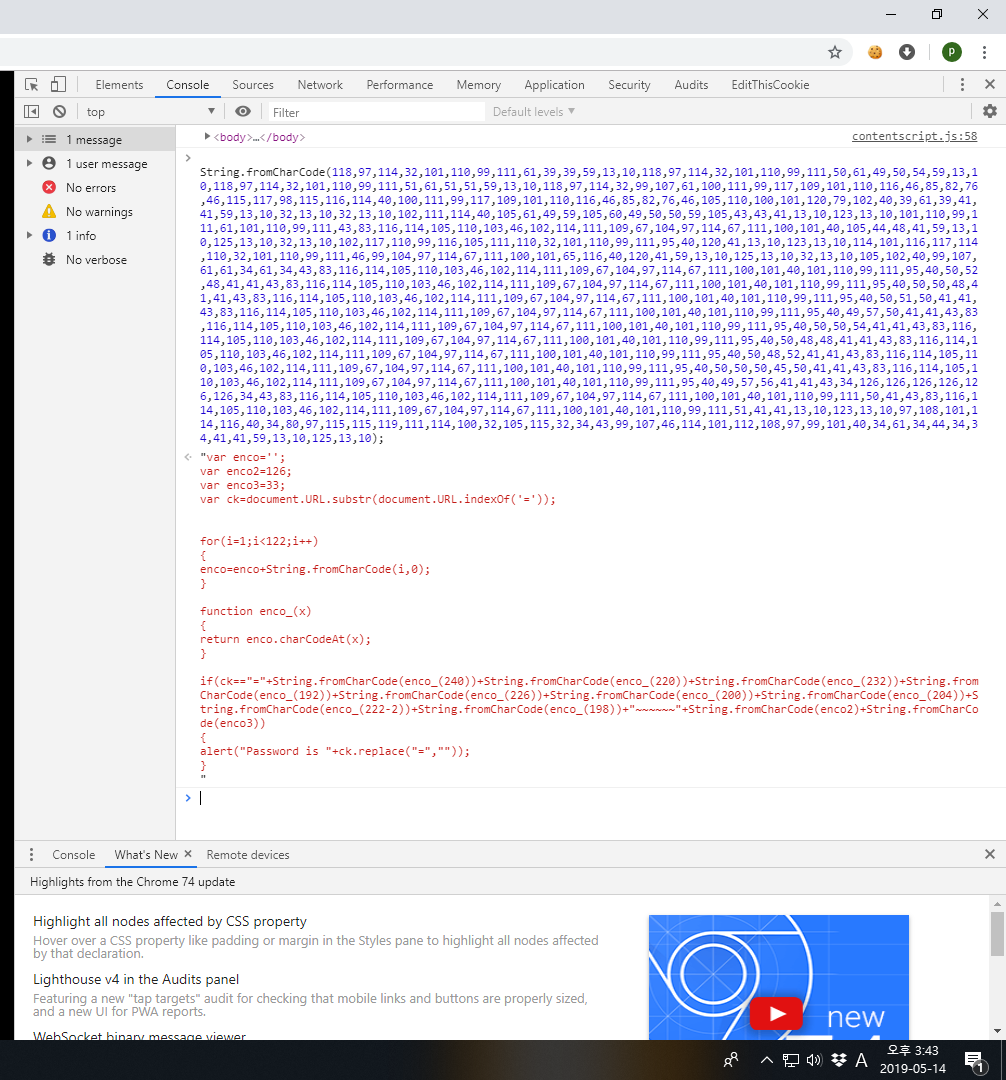1006x1080 pixels.
Task: Open DevTools three-dot customize menu
Action: coord(962,84)
